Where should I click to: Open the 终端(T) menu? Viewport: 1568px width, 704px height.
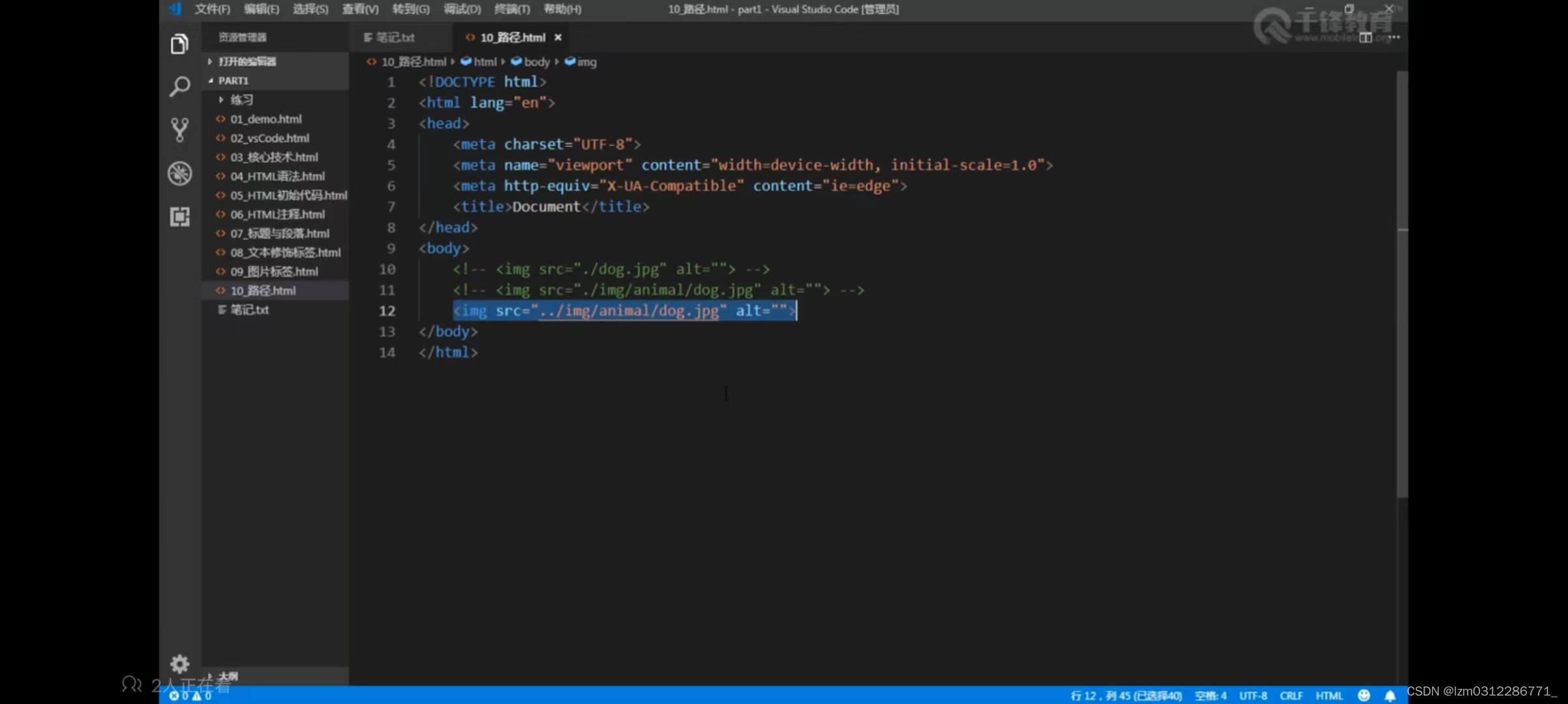[x=512, y=9]
